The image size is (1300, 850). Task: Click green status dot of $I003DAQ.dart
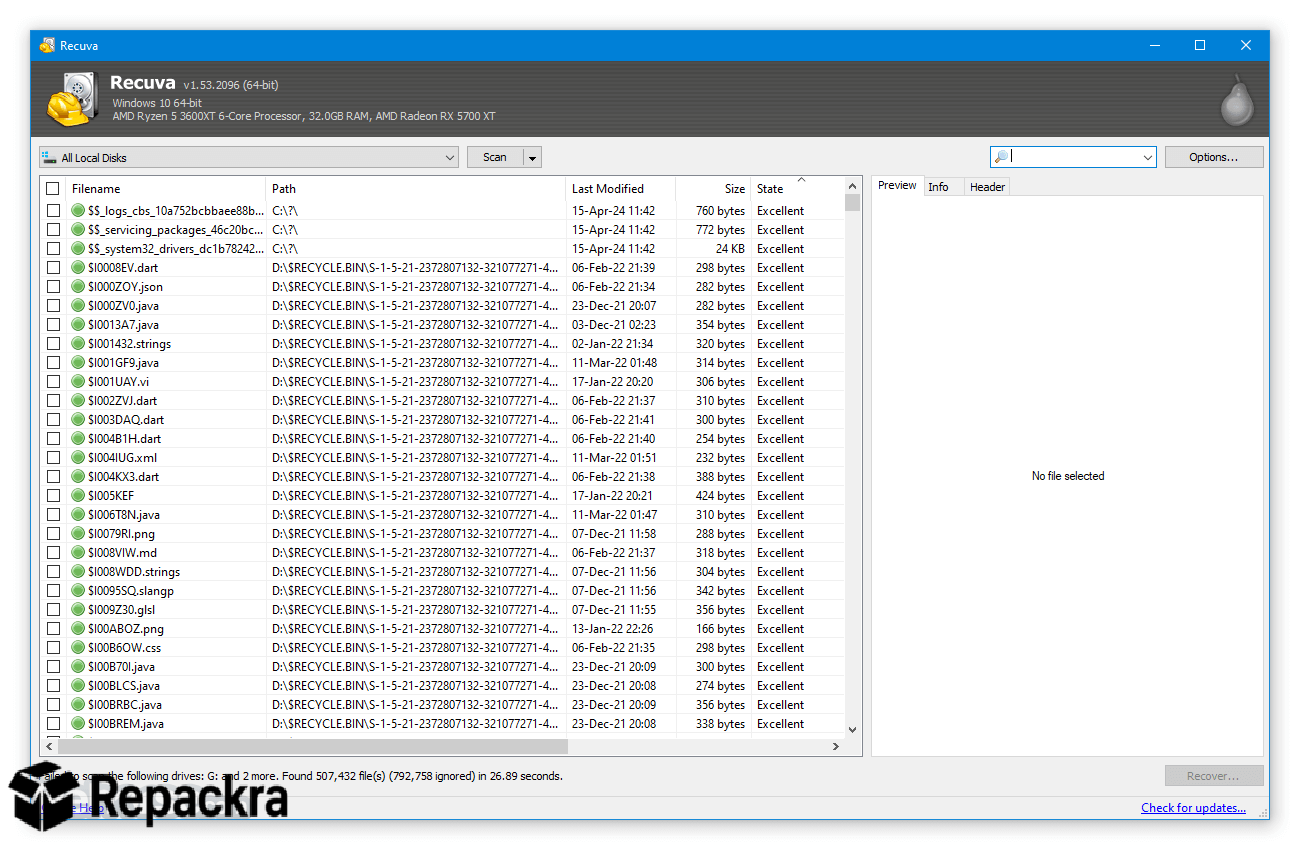(x=79, y=420)
